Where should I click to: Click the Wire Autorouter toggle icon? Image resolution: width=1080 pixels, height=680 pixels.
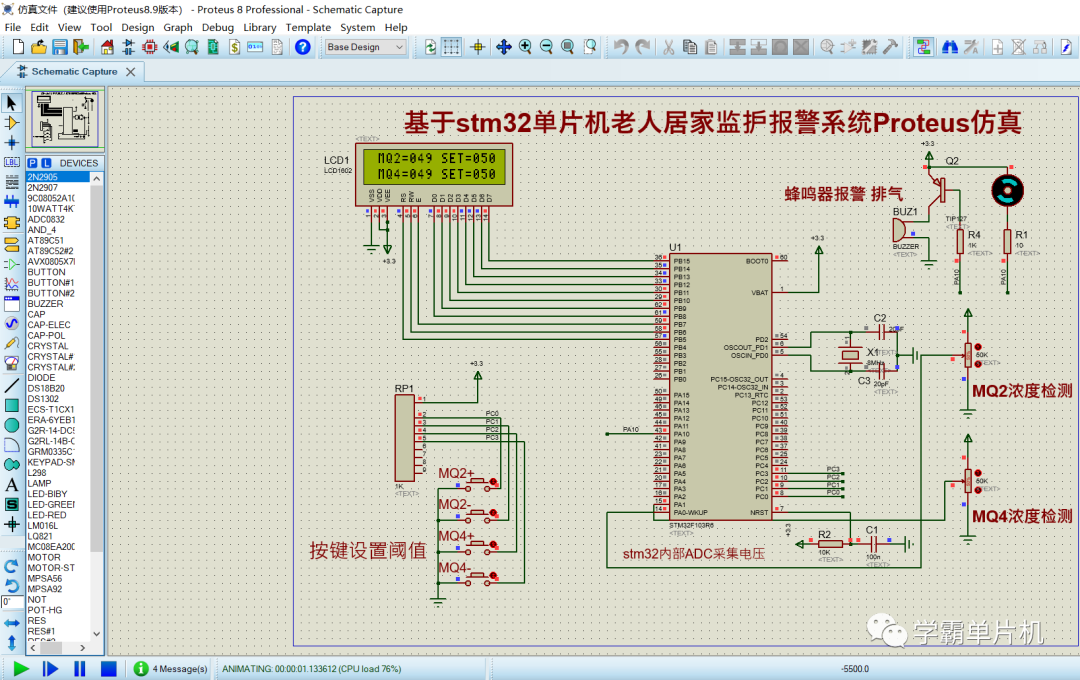pyautogui.click(x=923, y=47)
